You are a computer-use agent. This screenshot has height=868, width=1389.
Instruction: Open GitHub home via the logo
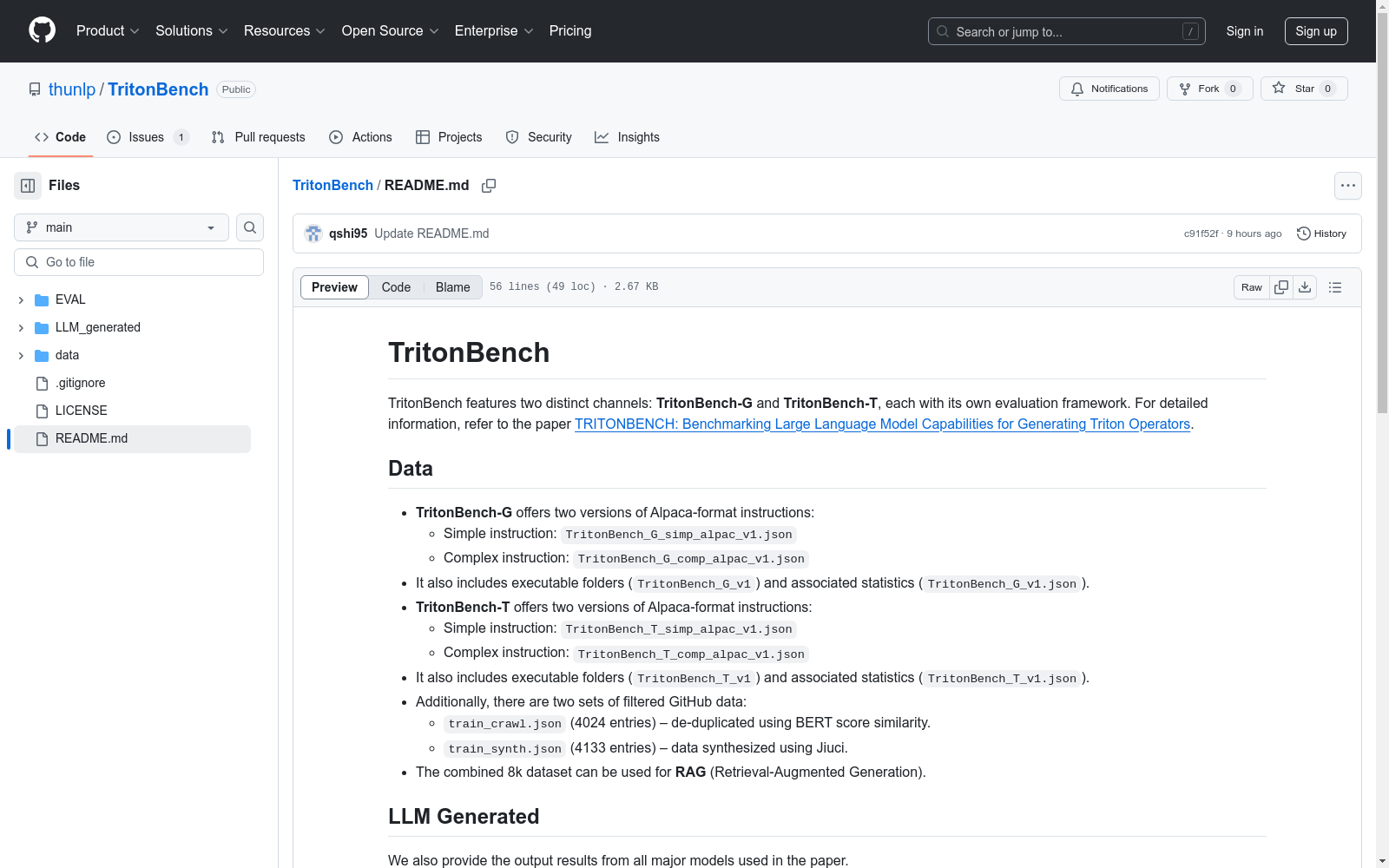pyautogui.click(x=42, y=30)
